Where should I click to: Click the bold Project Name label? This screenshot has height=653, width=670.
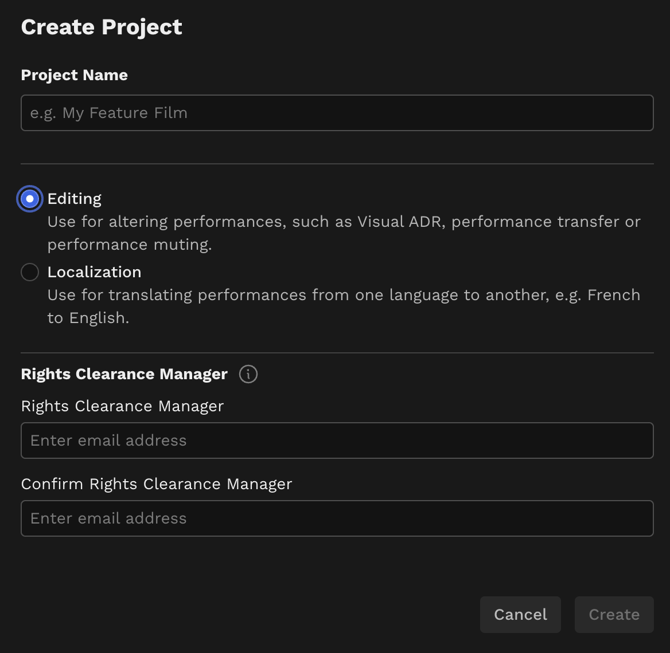point(74,75)
